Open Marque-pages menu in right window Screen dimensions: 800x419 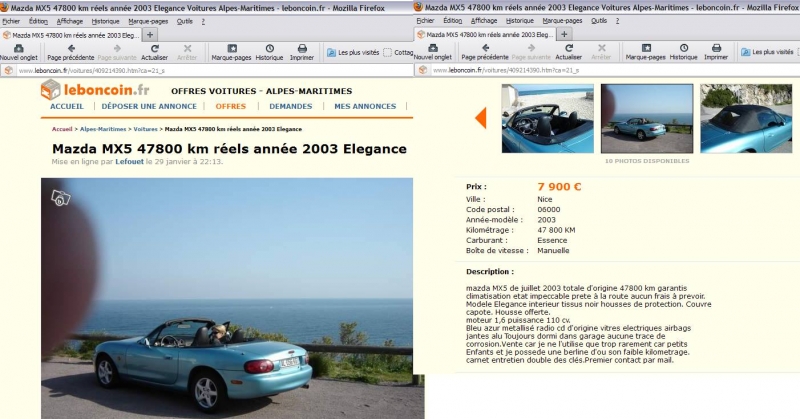pos(562,21)
